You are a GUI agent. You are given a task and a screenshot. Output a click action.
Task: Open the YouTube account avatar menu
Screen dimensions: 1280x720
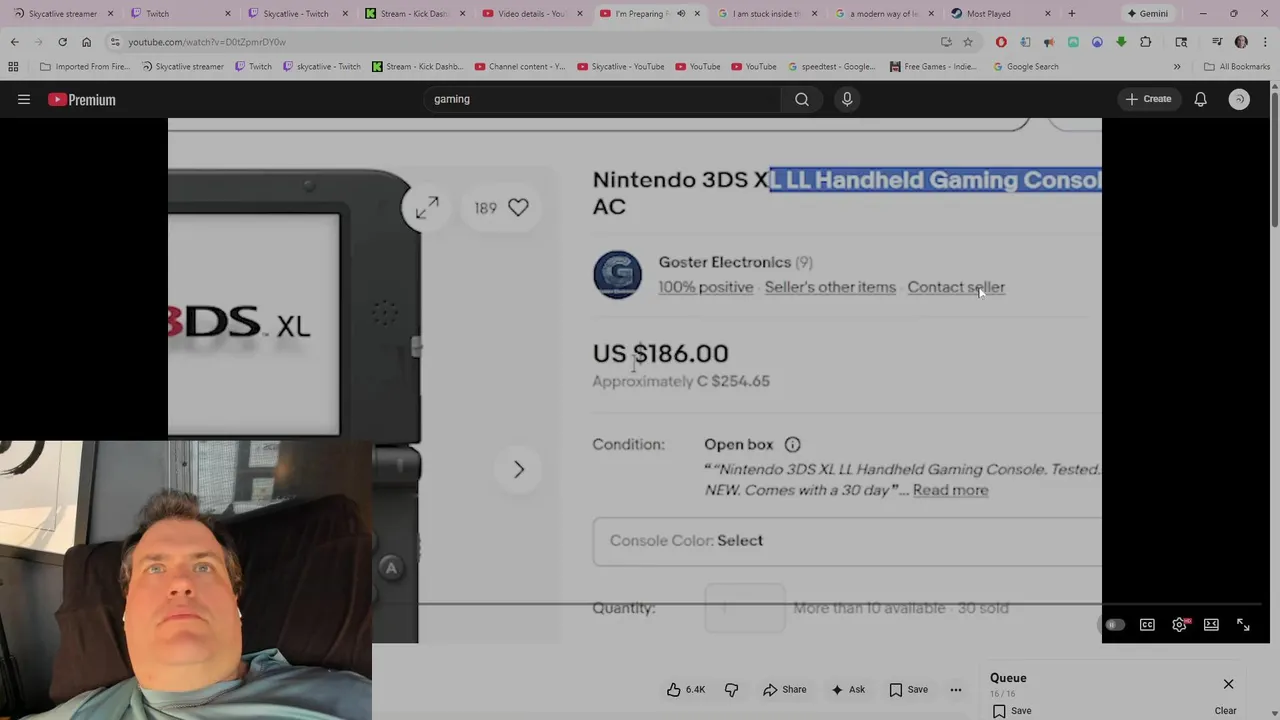1239,99
